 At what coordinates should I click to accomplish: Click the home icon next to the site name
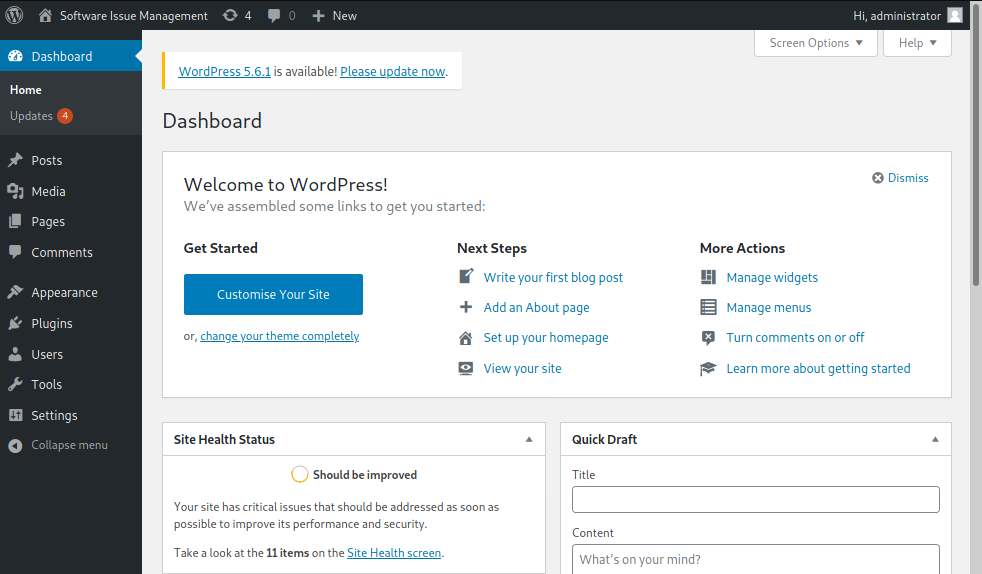[x=45, y=15]
